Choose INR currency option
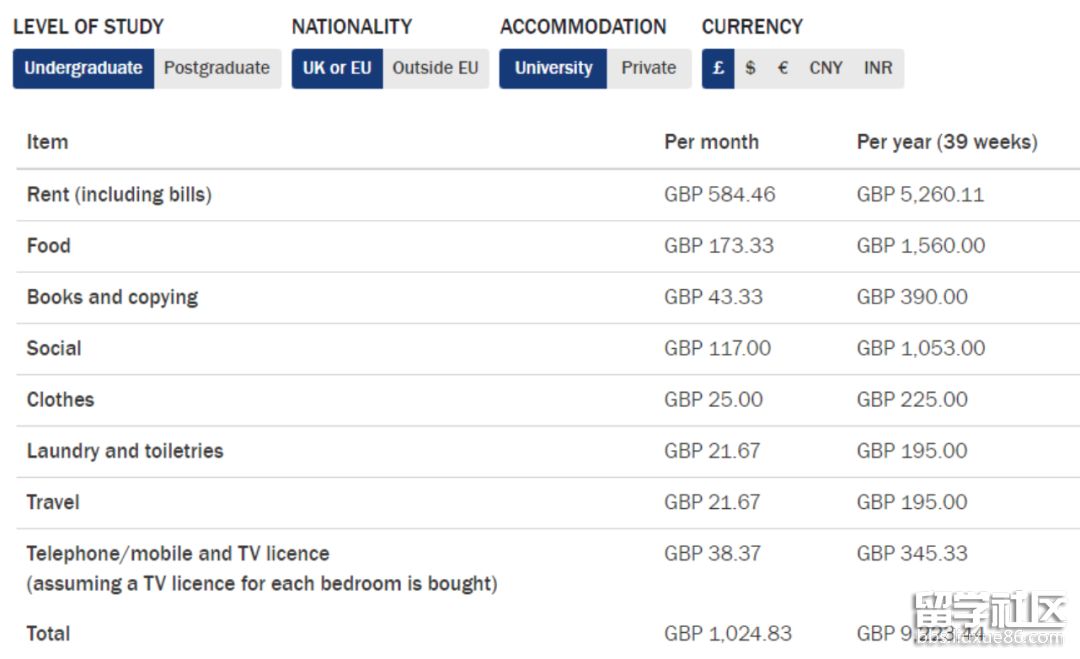 pyautogui.click(x=878, y=68)
